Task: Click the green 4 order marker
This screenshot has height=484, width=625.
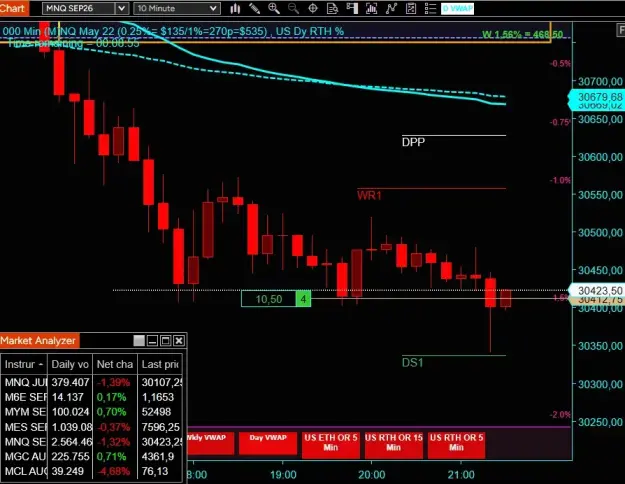Action: click(303, 299)
